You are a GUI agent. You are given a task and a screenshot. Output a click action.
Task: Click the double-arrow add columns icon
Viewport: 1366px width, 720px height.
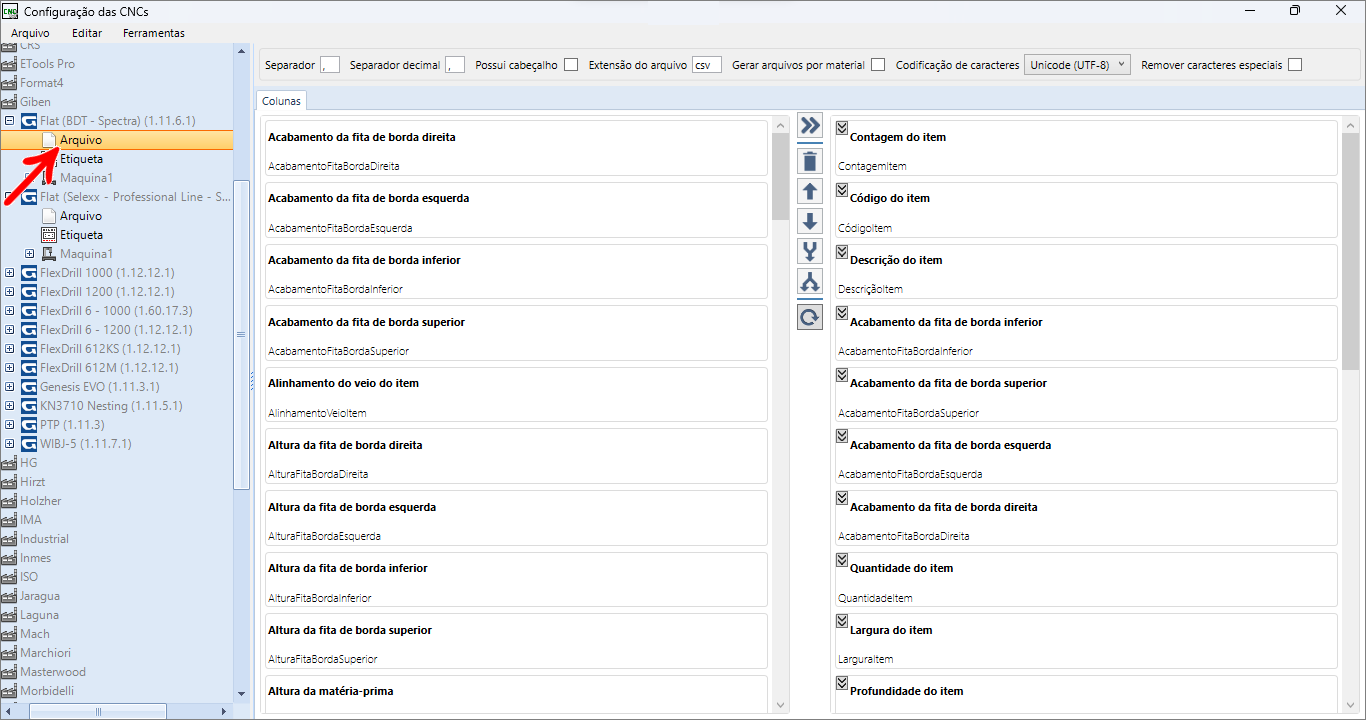coord(810,126)
